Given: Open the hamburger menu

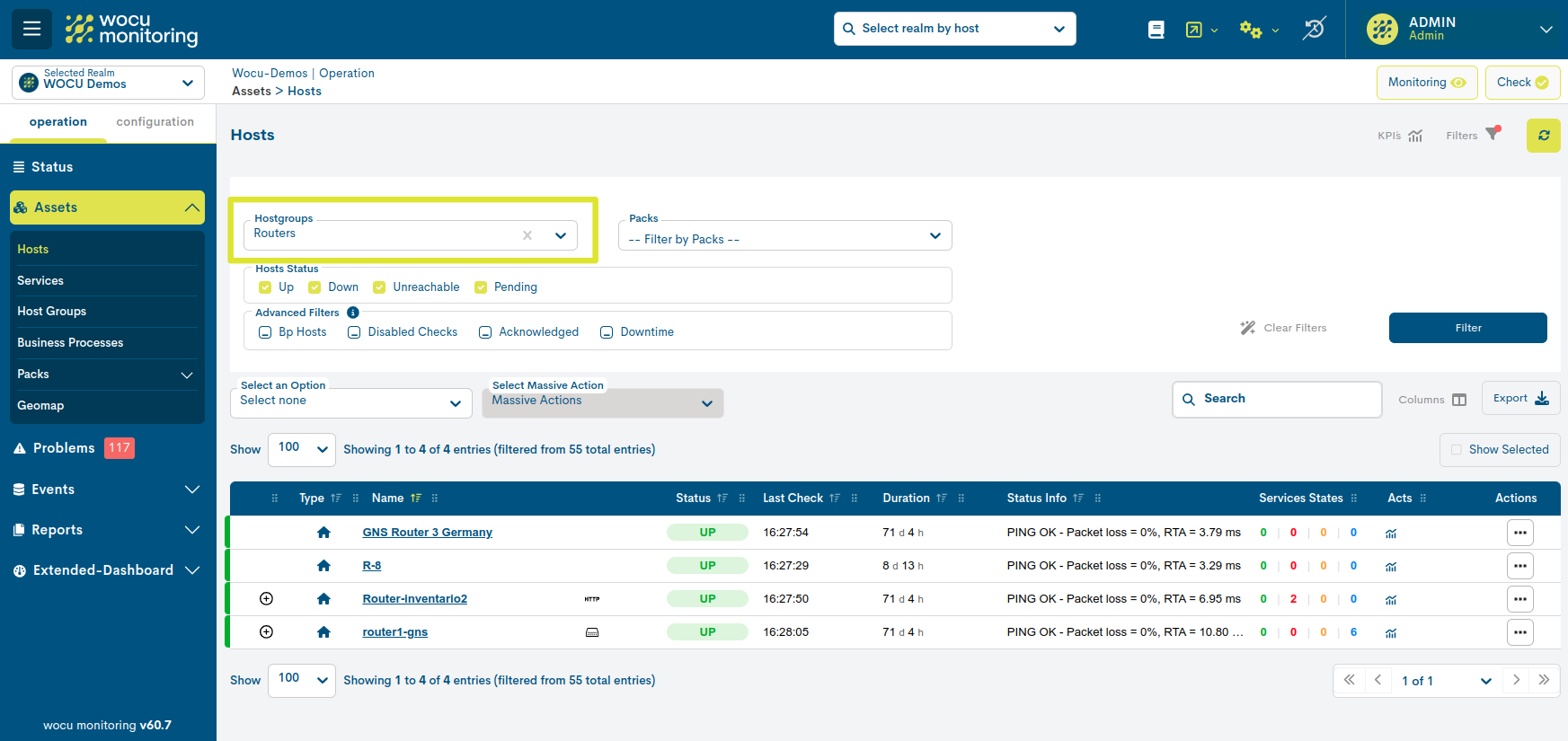Looking at the screenshot, I should coord(31,29).
